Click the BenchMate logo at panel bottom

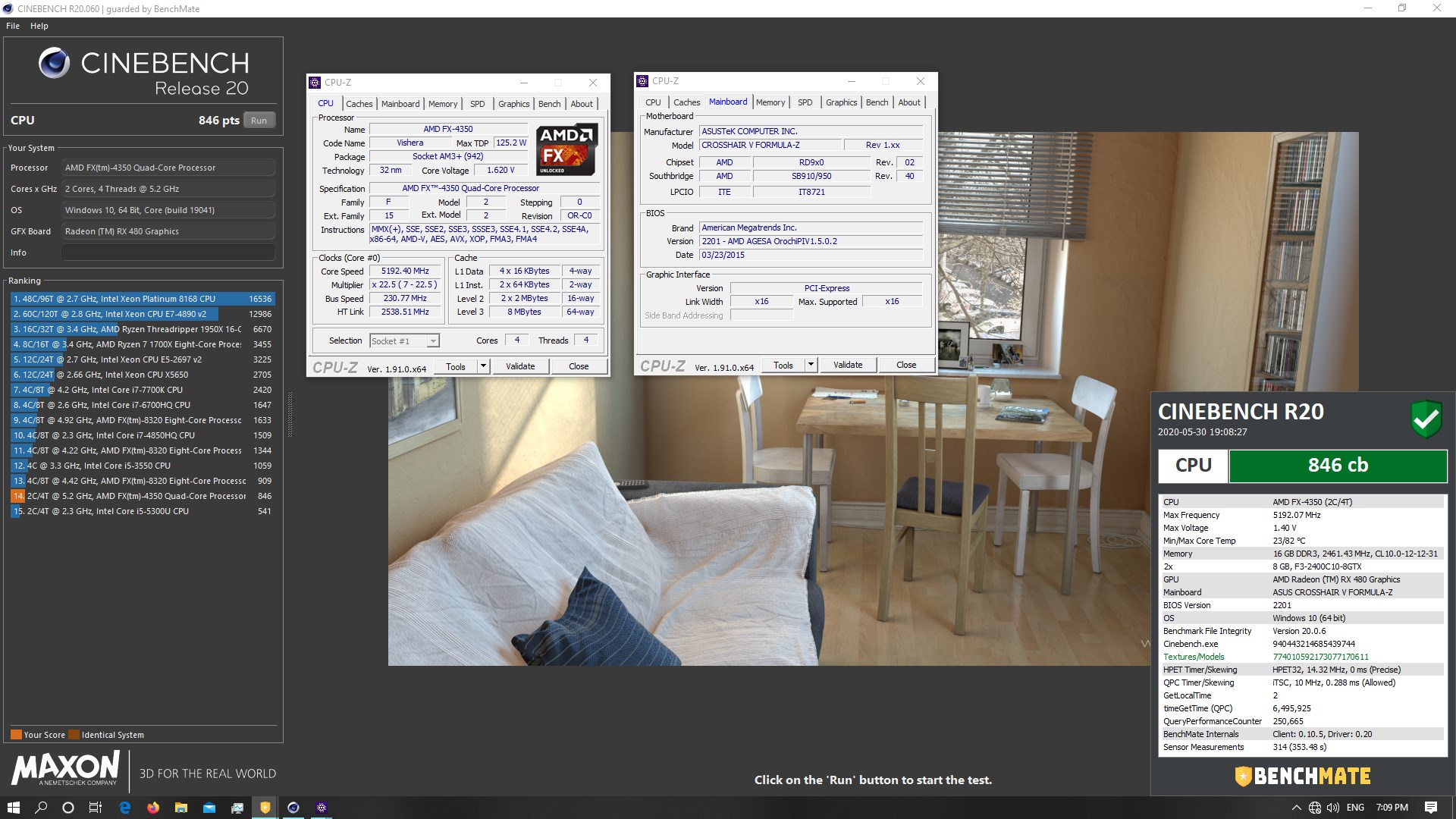1302,776
